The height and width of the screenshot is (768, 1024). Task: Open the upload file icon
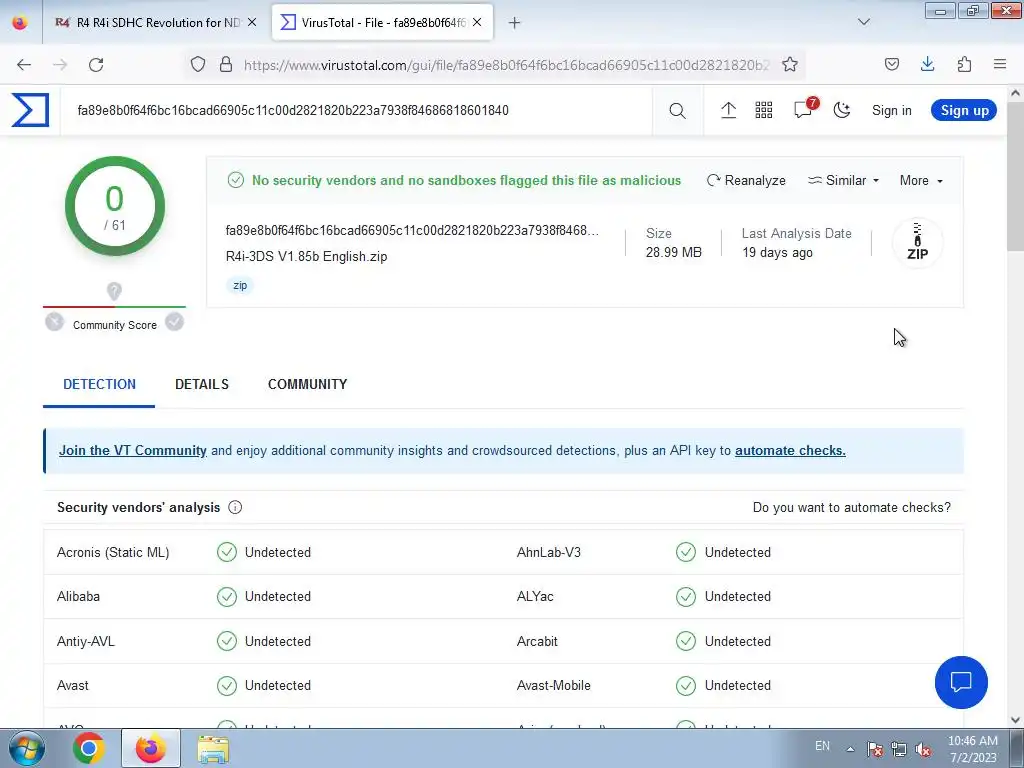(x=728, y=110)
